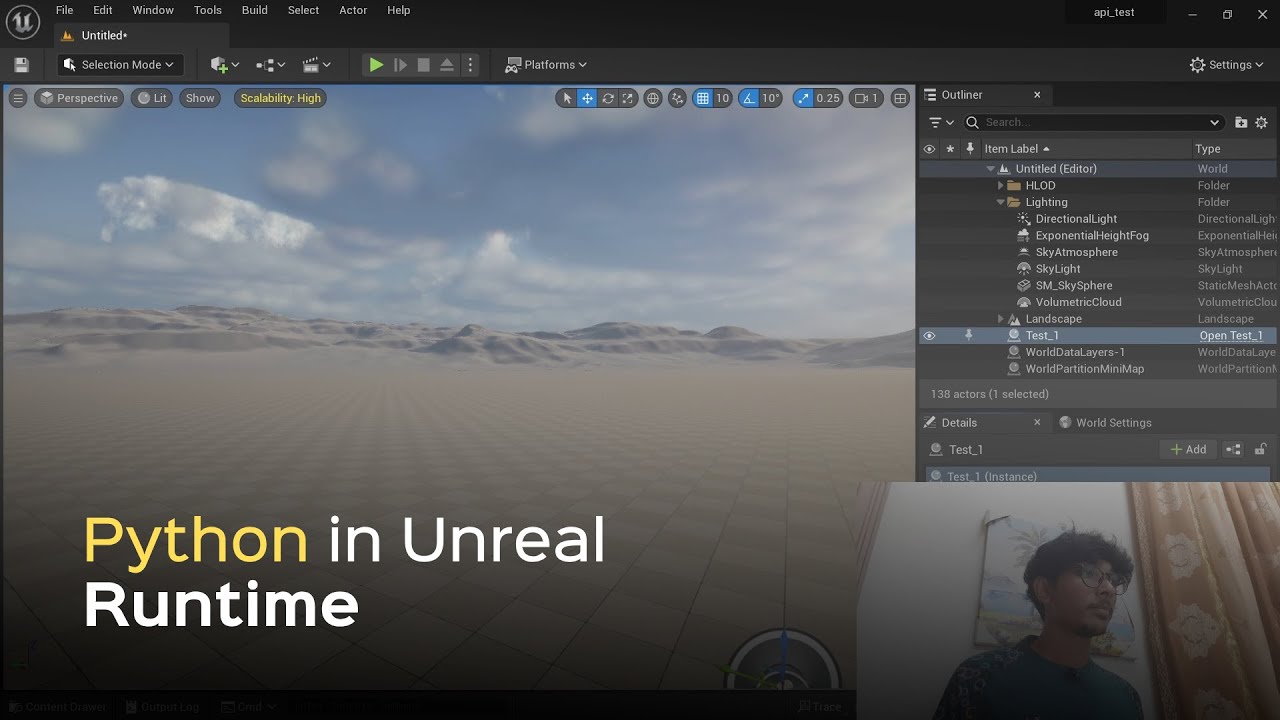1280x720 pixels.
Task: Choose the Scale gizmo tool
Action: point(627,98)
